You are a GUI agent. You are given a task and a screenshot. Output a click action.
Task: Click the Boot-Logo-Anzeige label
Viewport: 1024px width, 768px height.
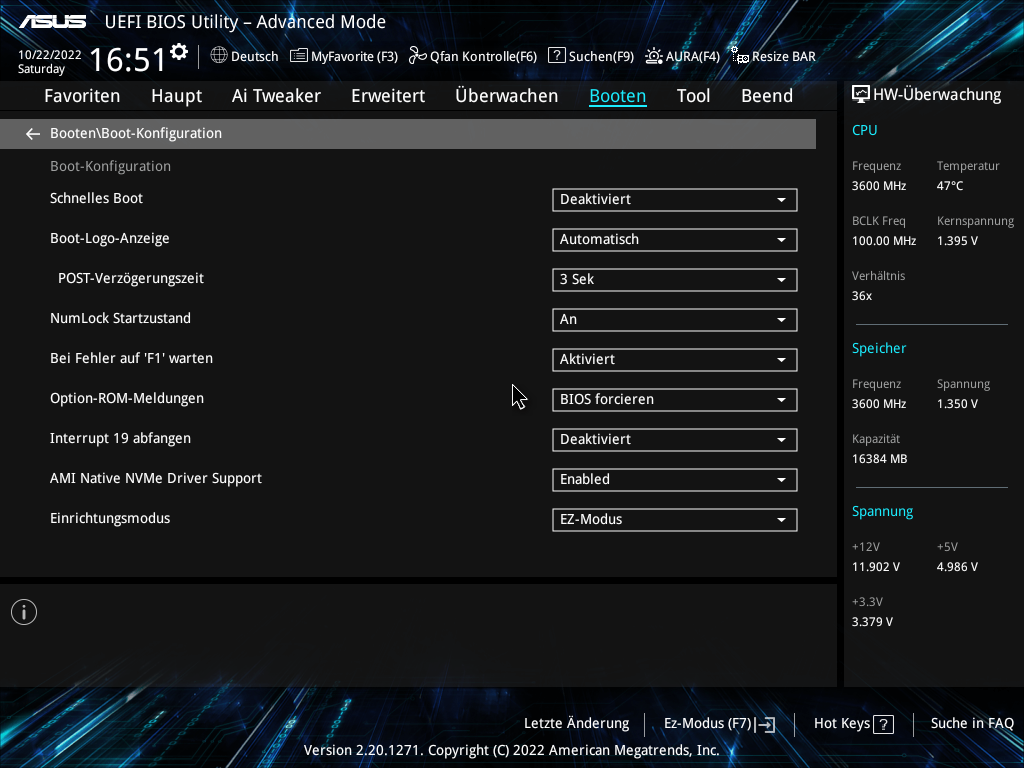(110, 239)
